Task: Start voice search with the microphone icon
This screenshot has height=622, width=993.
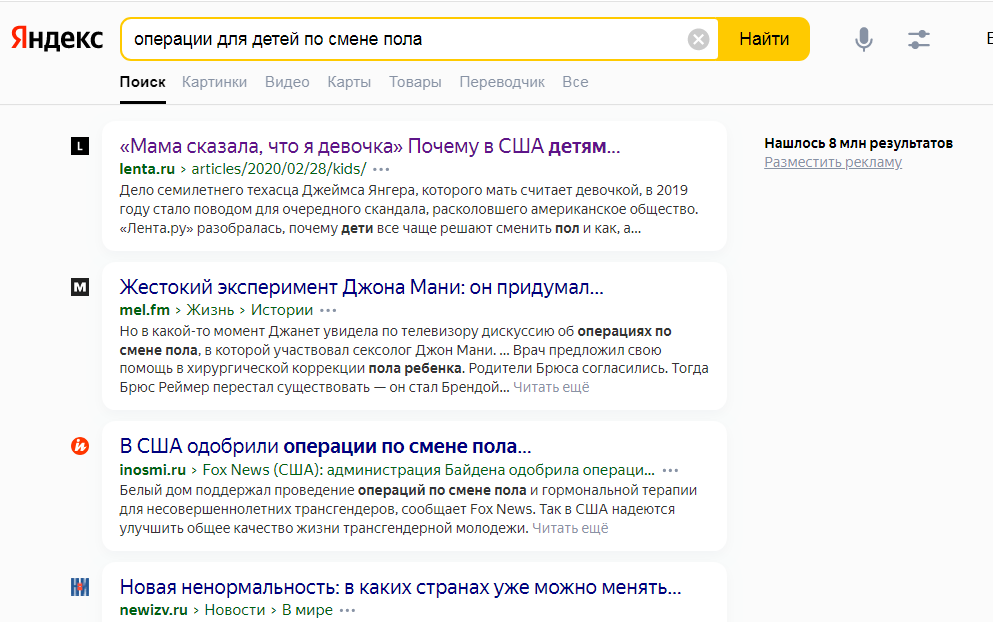Action: tap(863, 39)
